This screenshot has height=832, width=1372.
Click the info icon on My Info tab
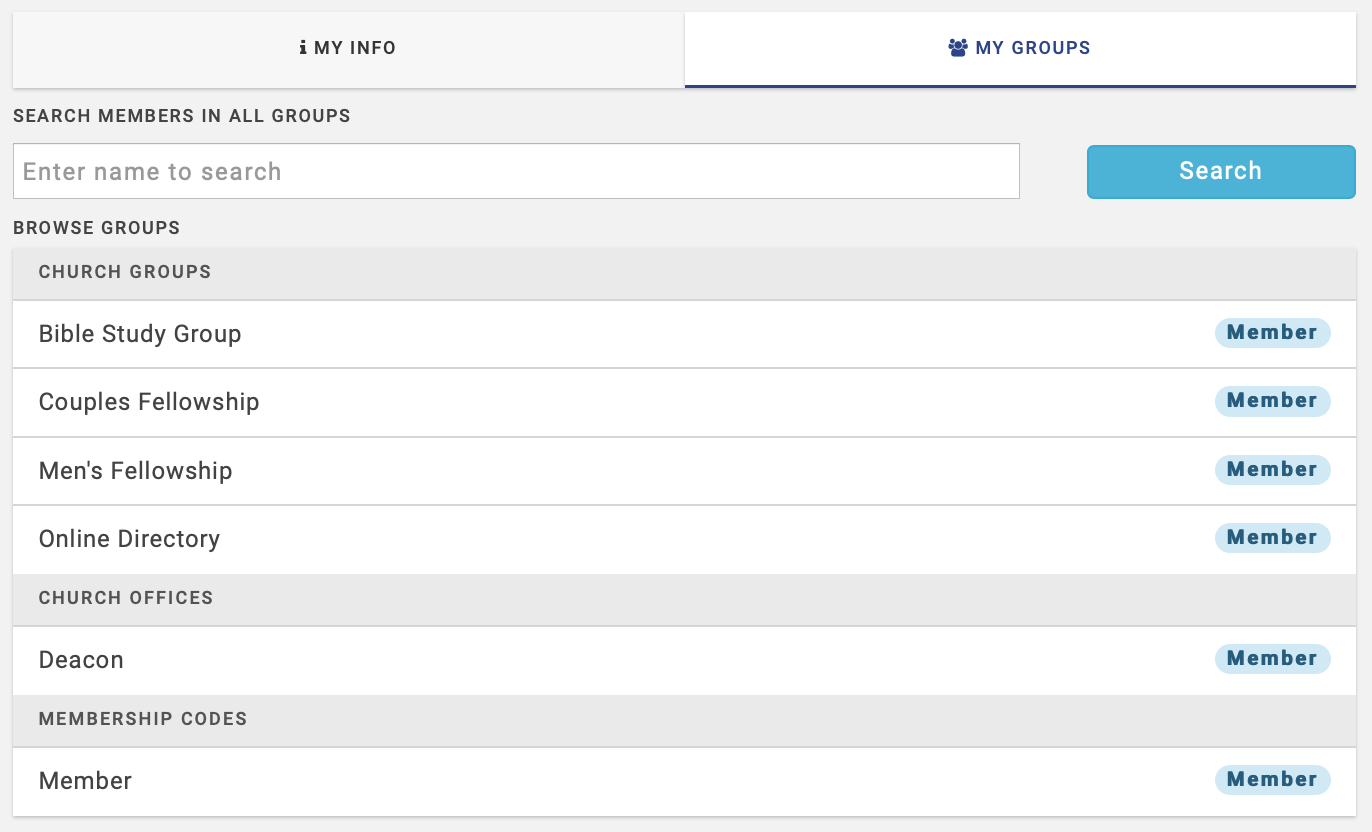[303, 48]
